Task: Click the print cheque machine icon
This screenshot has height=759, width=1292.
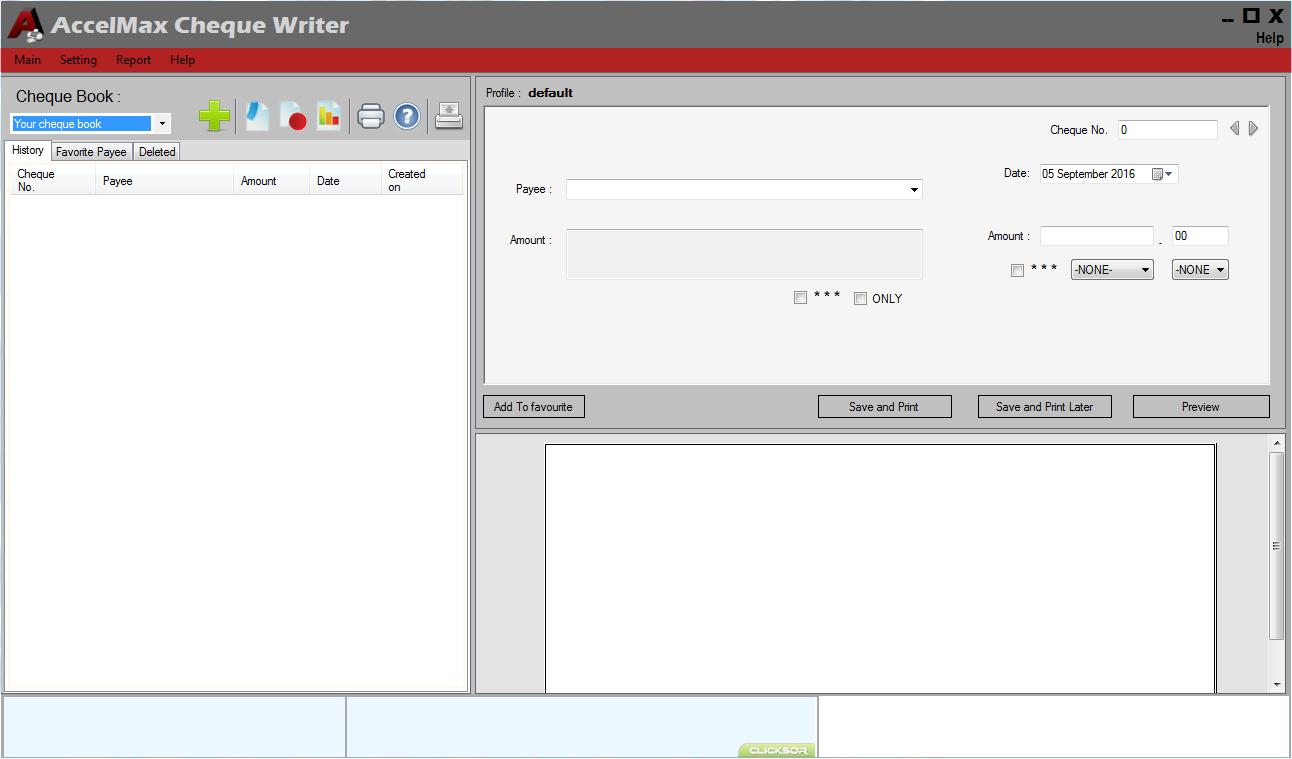Action: click(x=448, y=115)
